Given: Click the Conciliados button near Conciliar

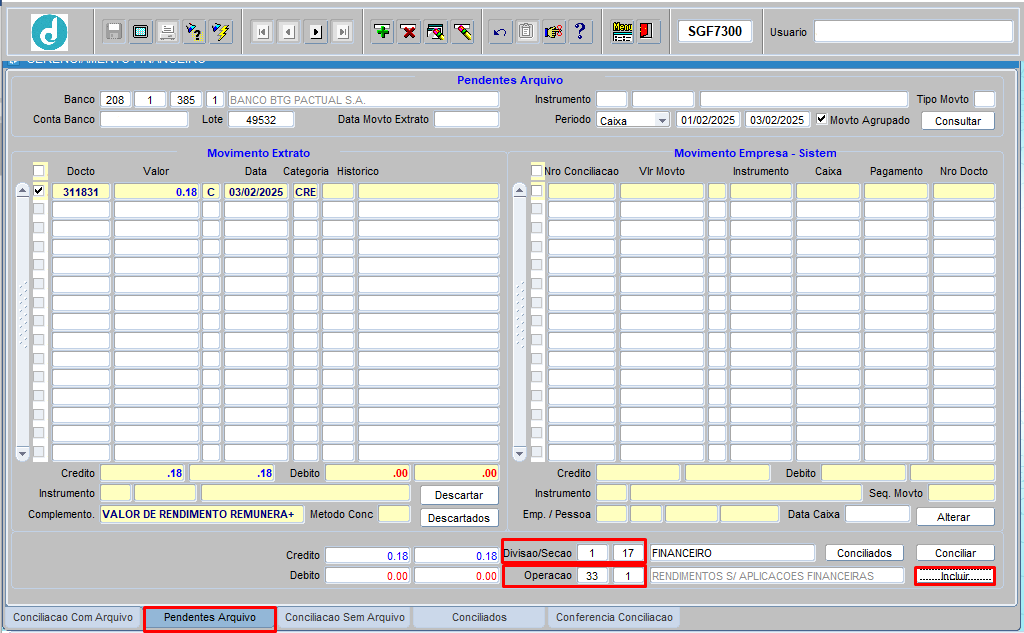Looking at the screenshot, I should (864, 553).
